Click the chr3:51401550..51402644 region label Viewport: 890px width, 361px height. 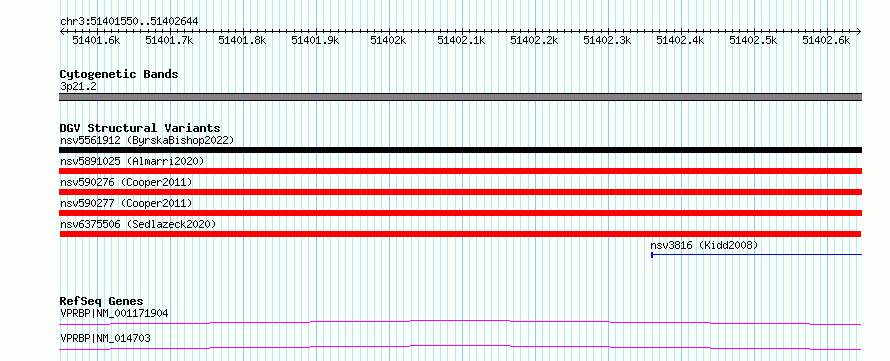(x=129, y=21)
